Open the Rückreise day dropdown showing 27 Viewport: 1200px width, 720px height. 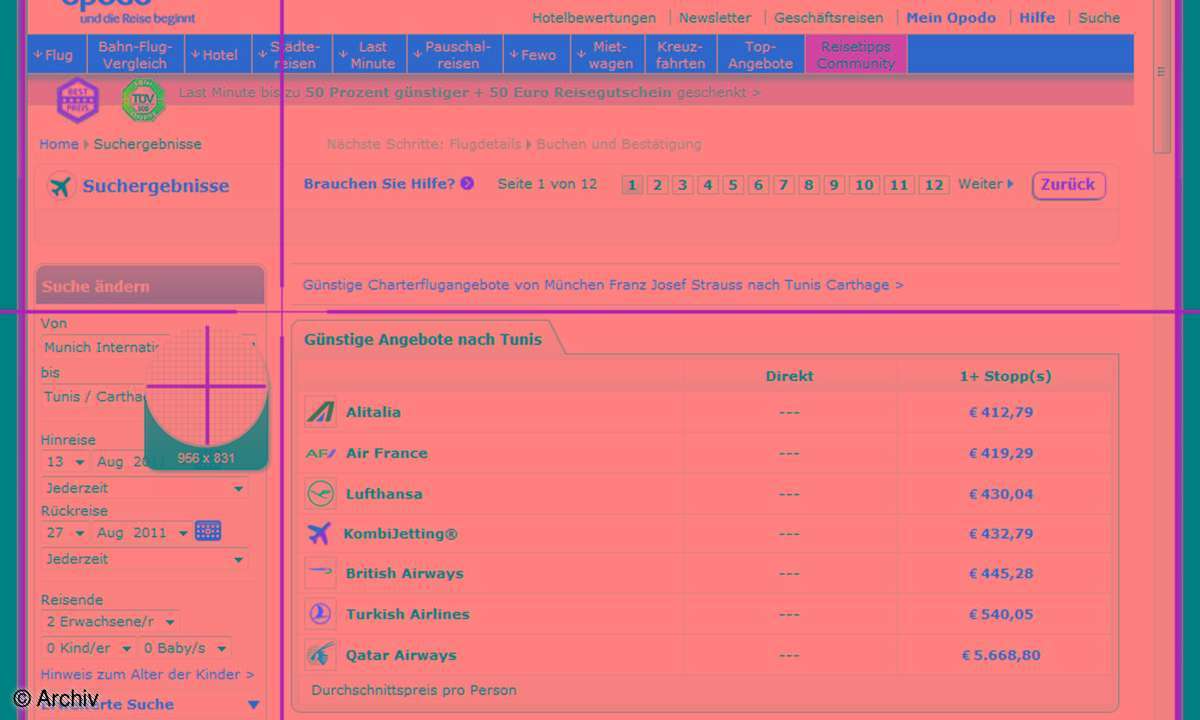click(66, 533)
